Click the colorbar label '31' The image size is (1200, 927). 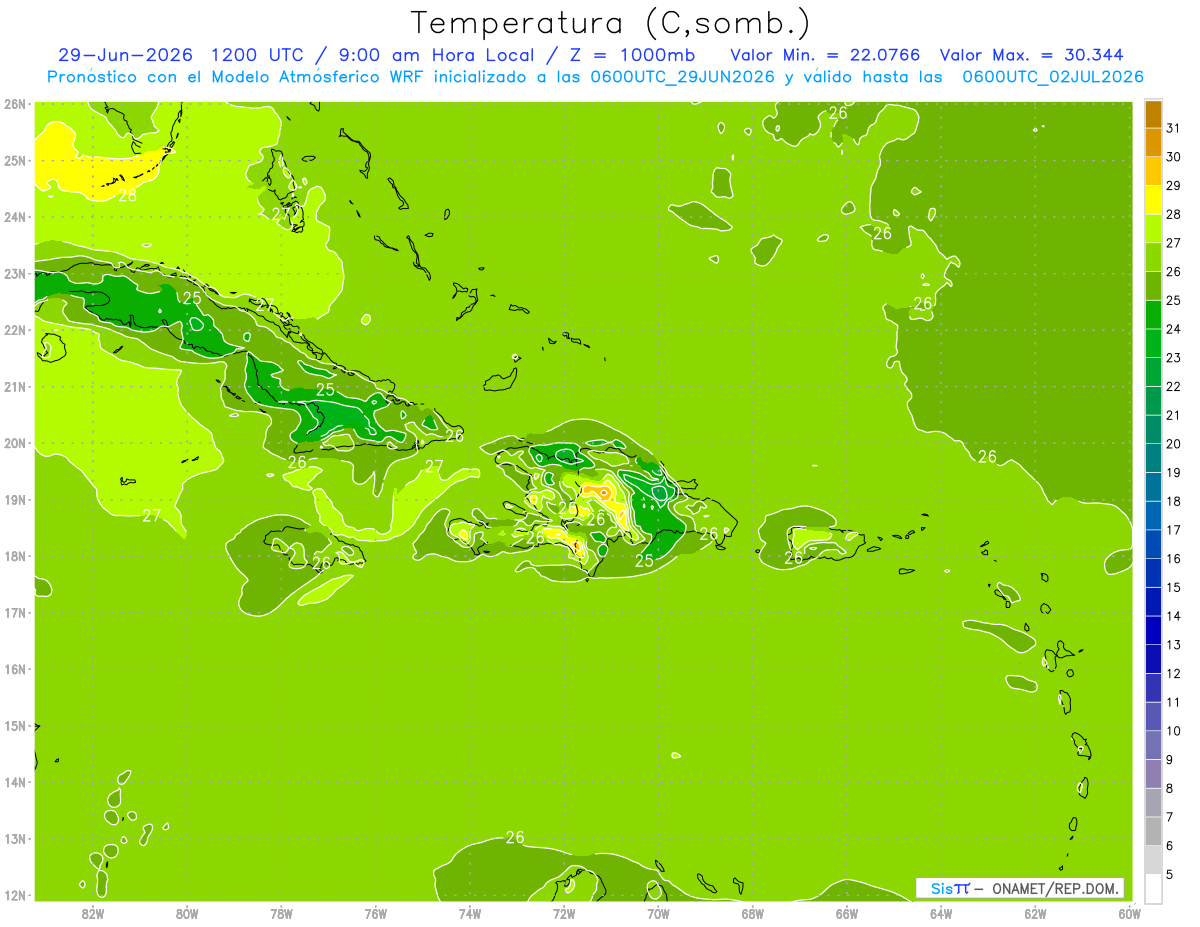tap(1174, 128)
